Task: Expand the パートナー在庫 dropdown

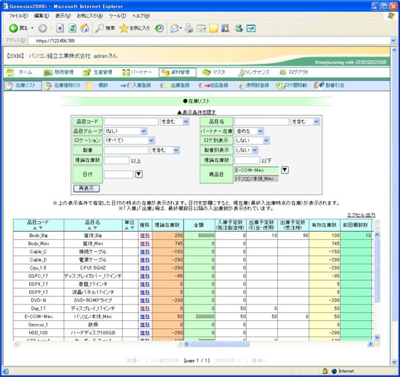Action: [260, 131]
